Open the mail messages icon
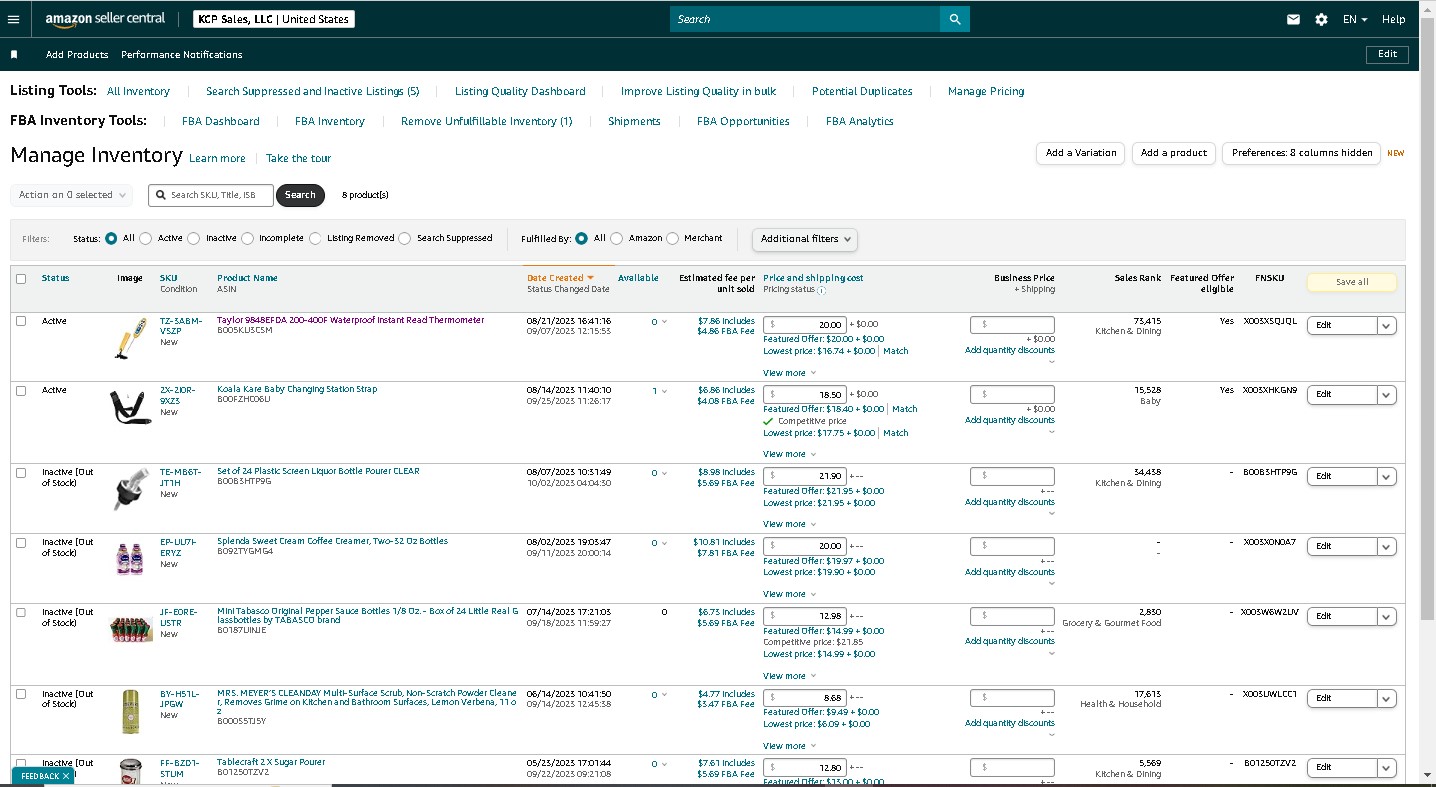 click(1294, 19)
